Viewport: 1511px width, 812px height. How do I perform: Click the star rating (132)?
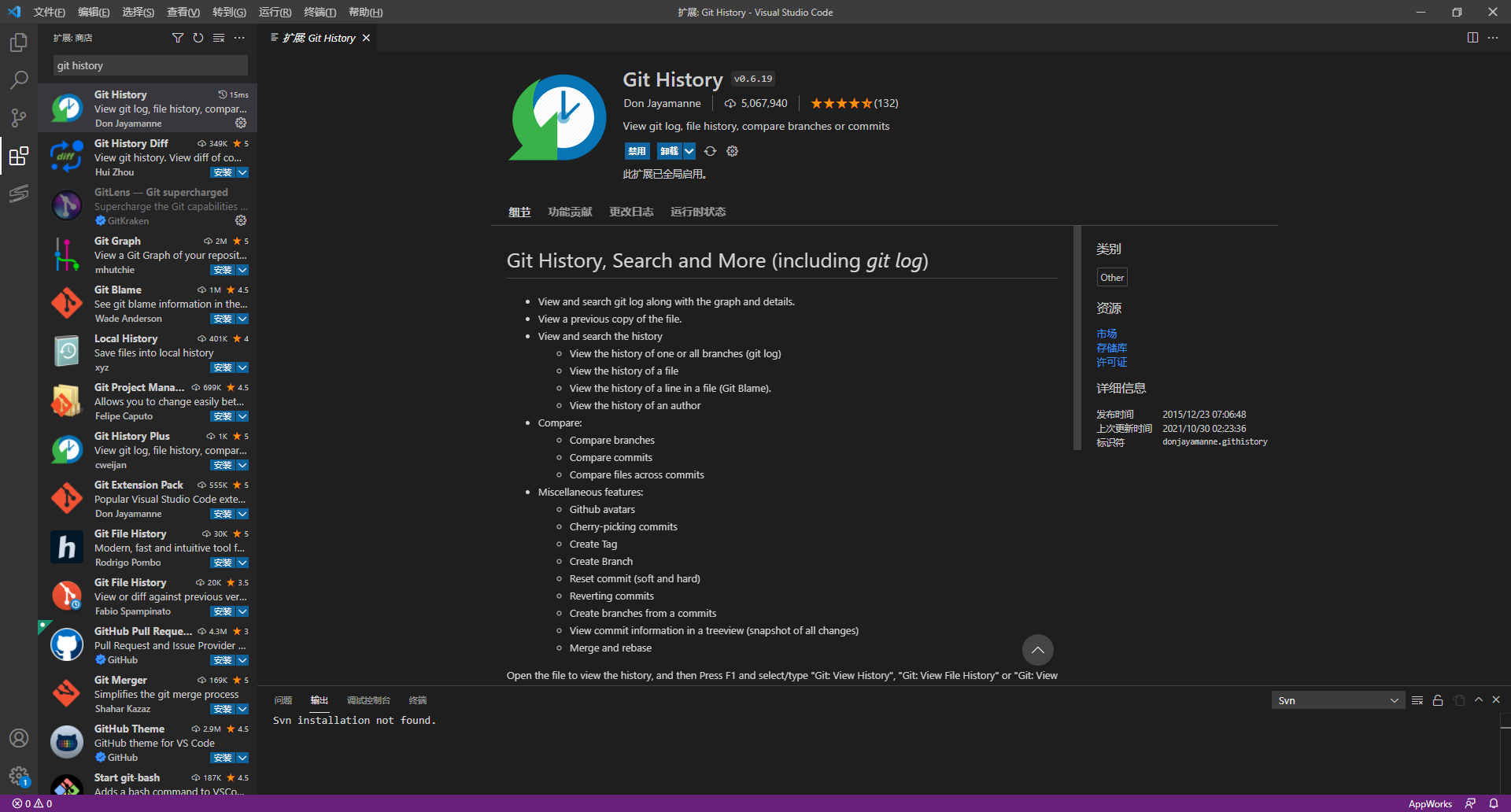tap(854, 103)
